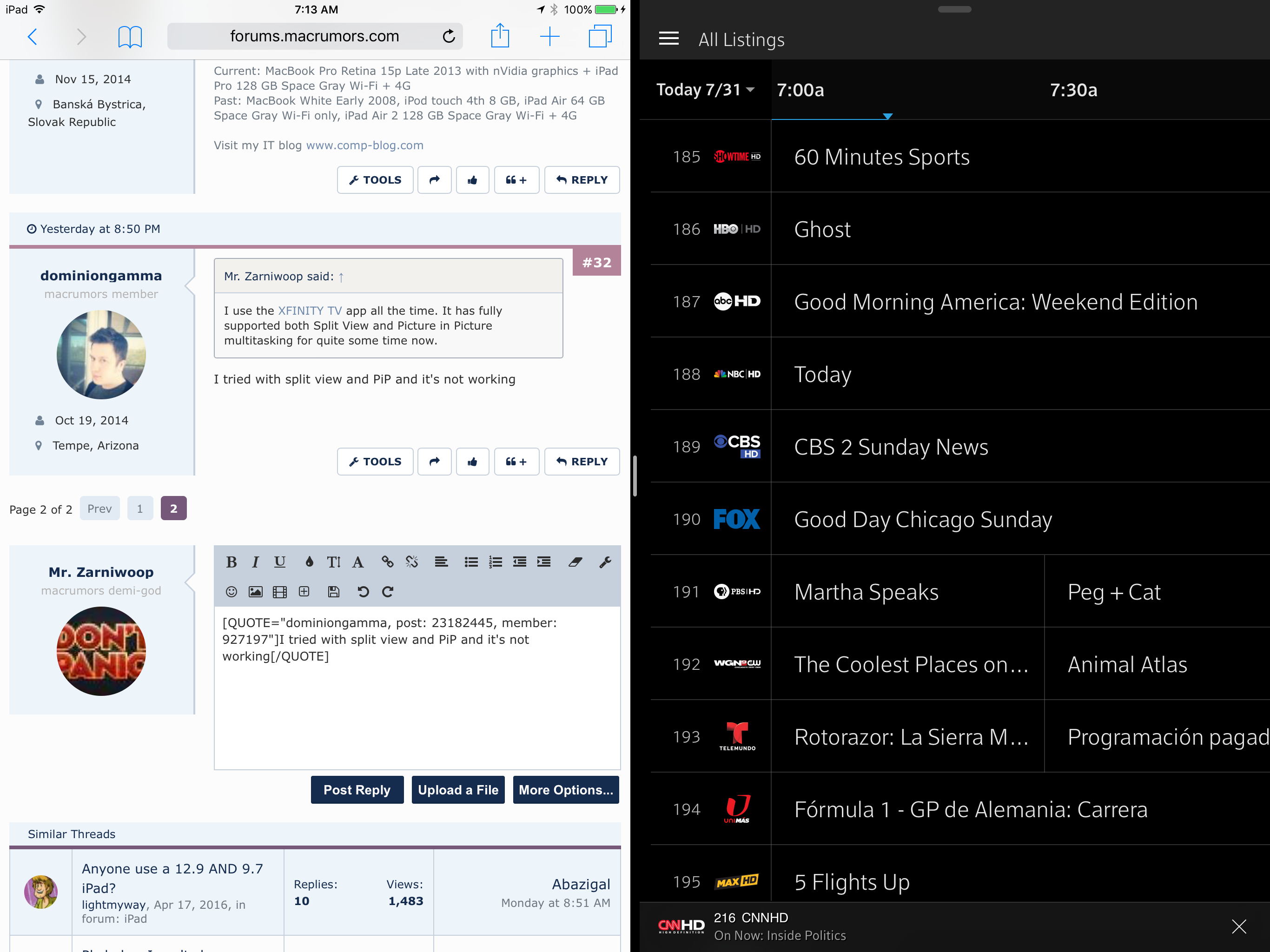The height and width of the screenshot is (952, 1270).
Task: Apply bold formatting in reply editor
Action: 232,562
